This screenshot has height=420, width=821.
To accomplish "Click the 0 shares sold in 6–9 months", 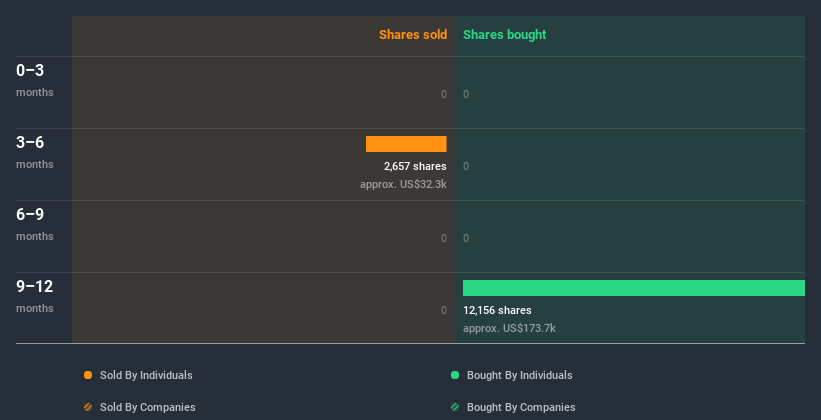I will (444, 238).
